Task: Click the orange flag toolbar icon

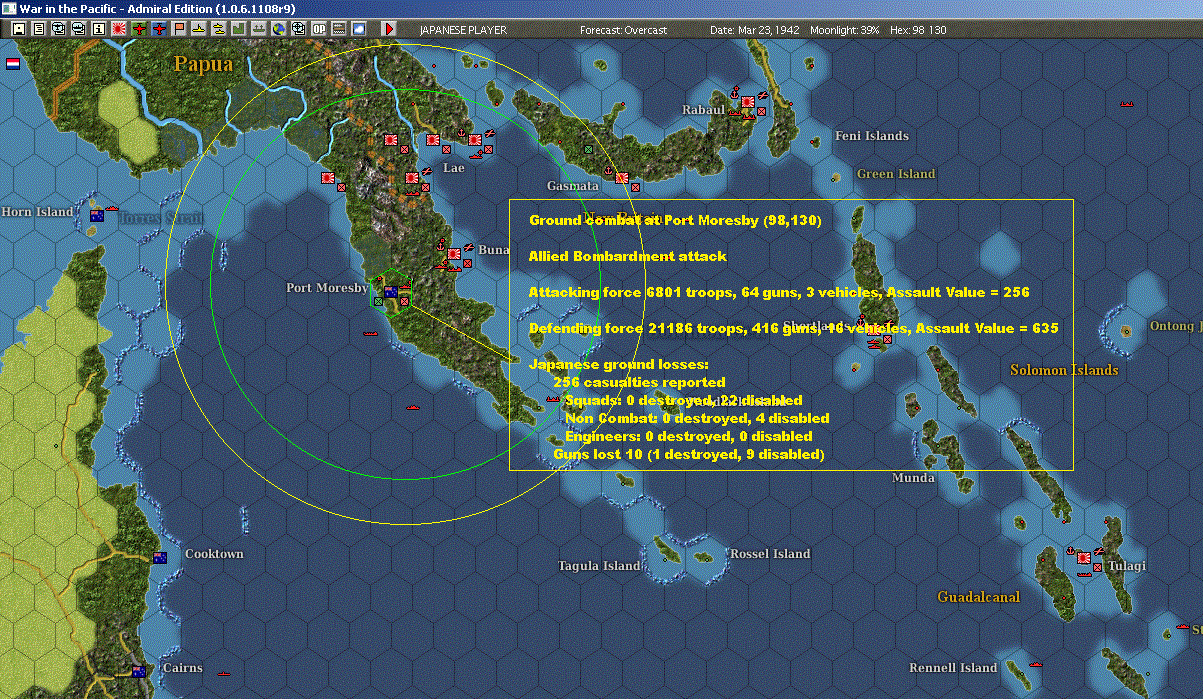Action: pos(178,29)
